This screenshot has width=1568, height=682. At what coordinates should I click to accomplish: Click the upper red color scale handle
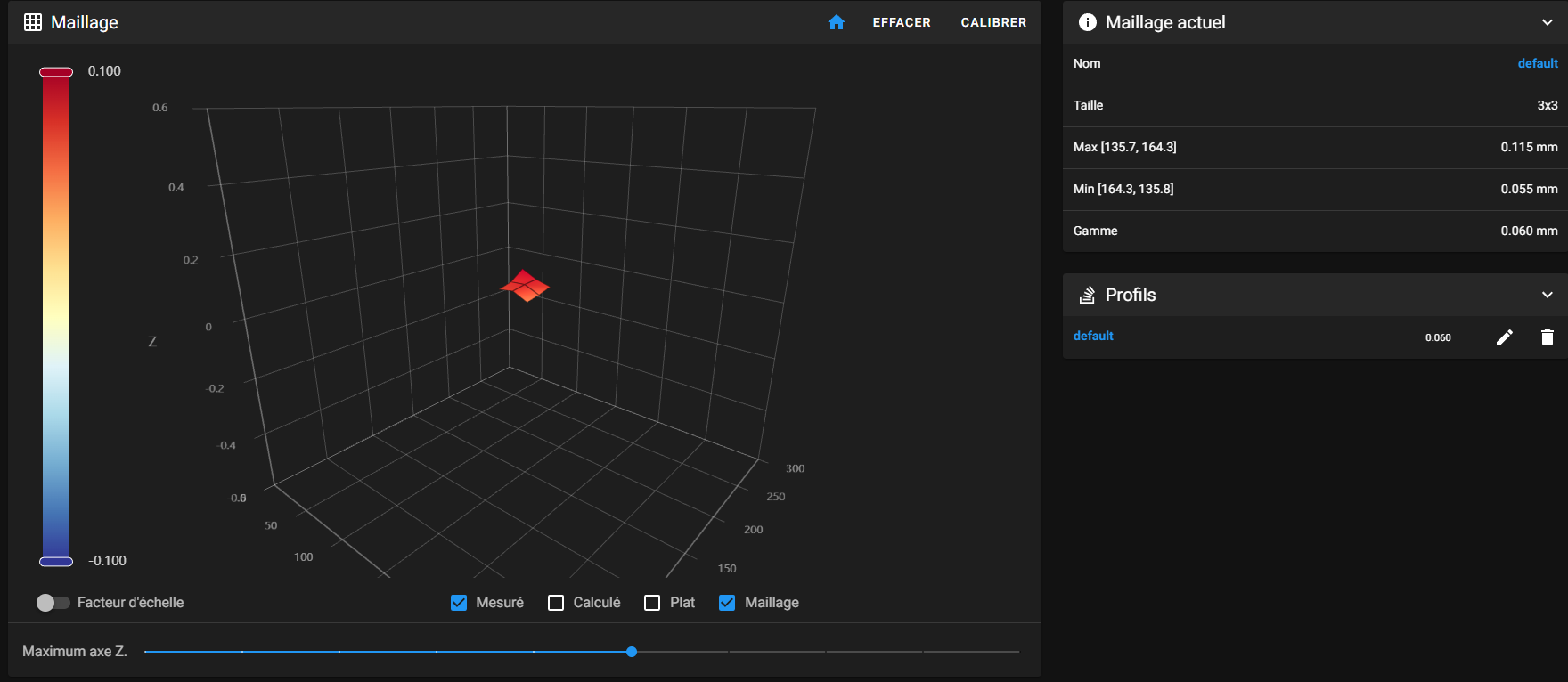pyautogui.click(x=56, y=72)
